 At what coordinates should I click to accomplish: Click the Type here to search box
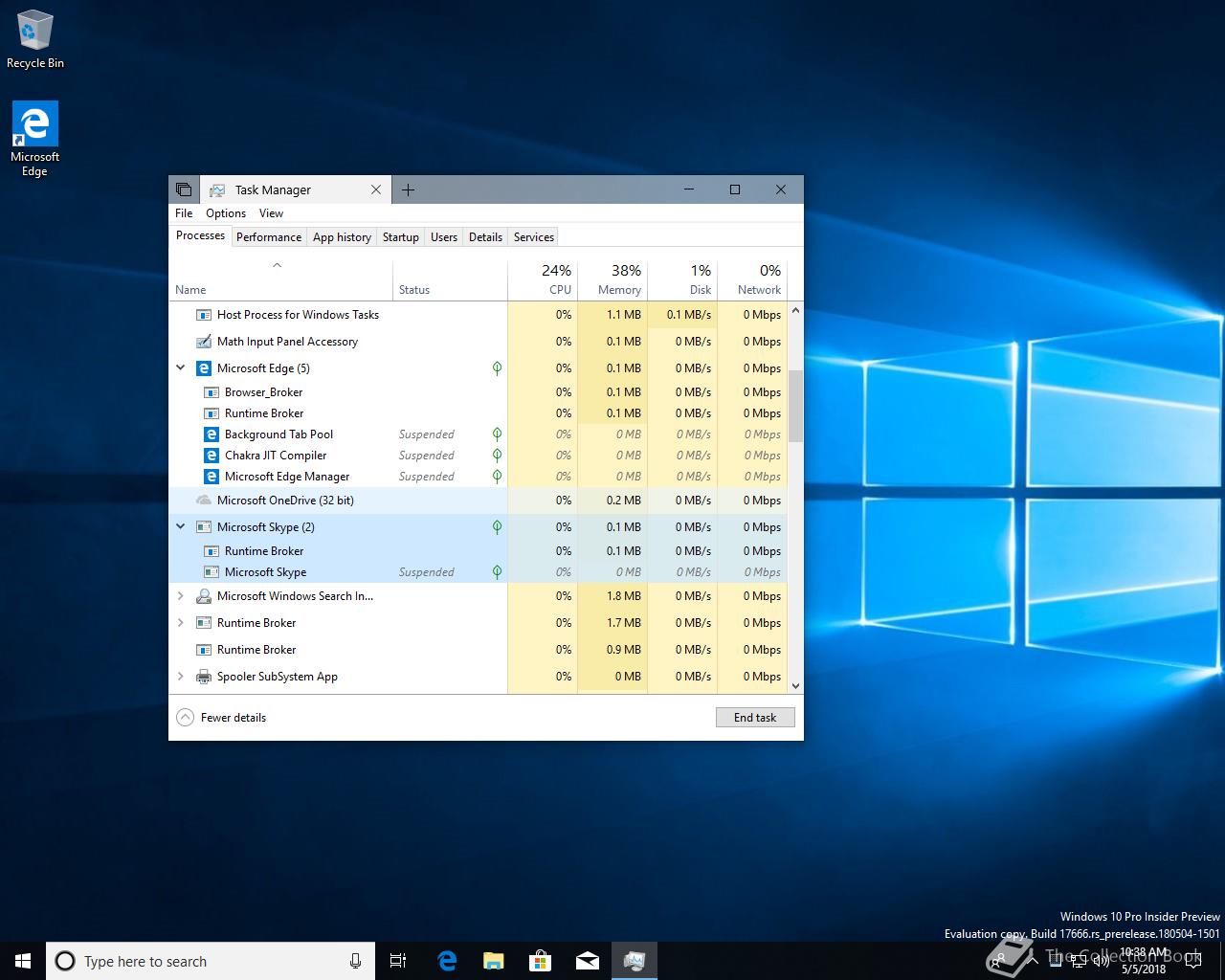(211, 961)
